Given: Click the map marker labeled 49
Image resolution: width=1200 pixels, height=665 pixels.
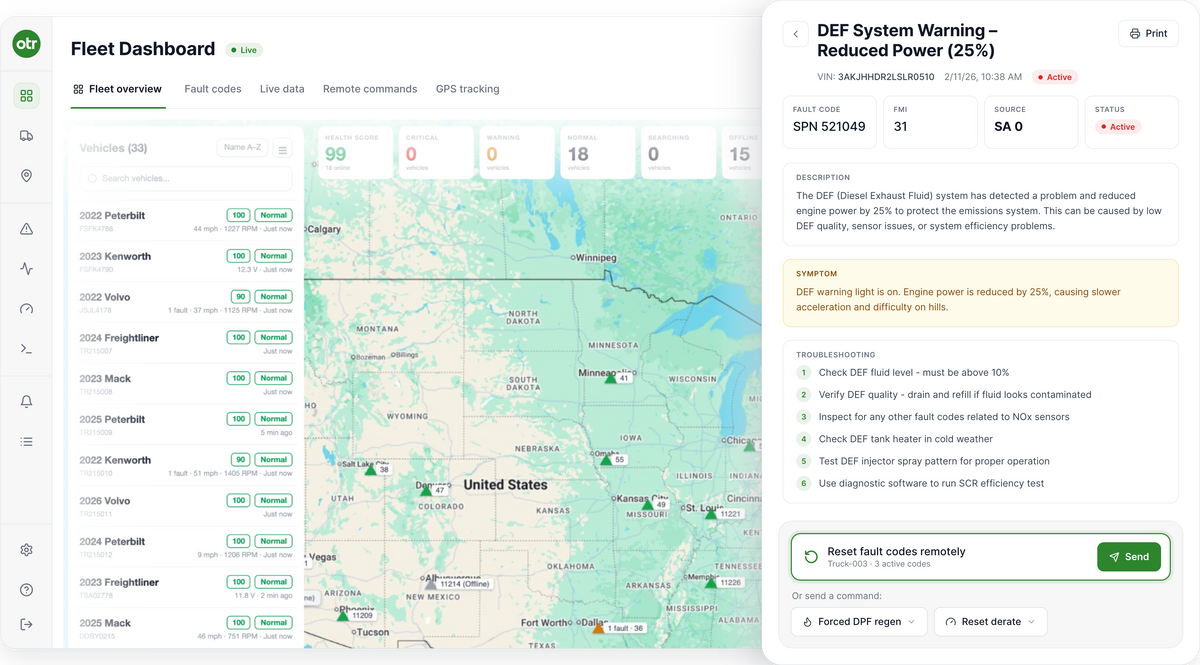Looking at the screenshot, I should 647,505.
